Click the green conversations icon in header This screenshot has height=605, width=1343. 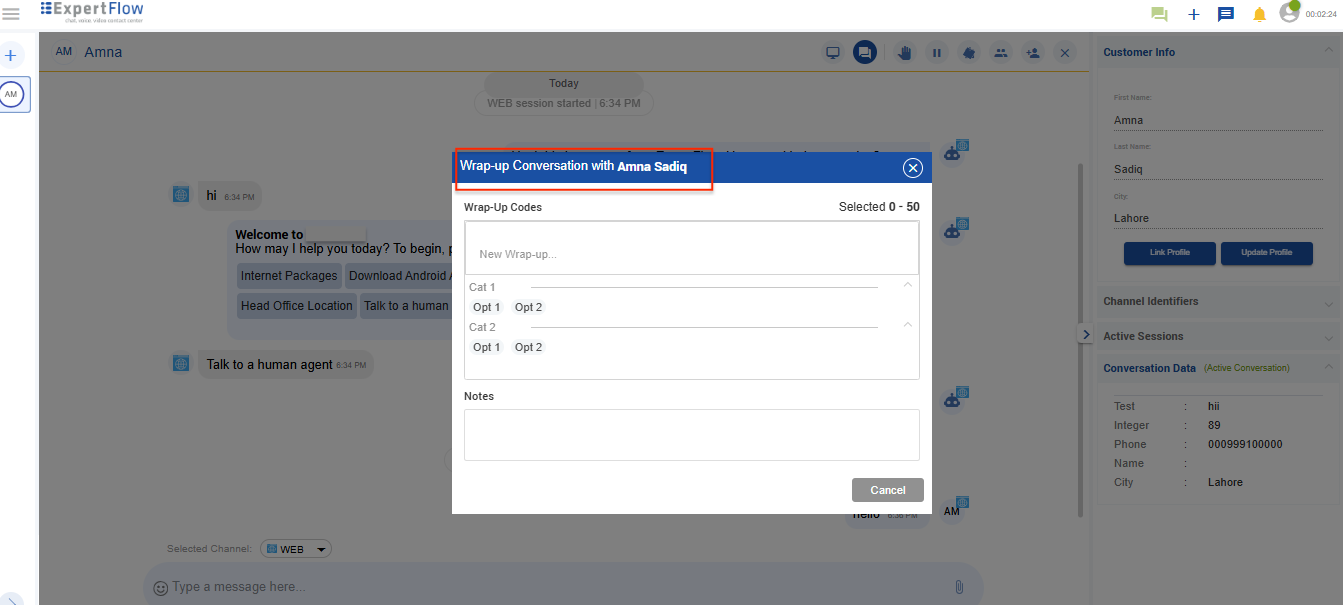pos(1159,14)
